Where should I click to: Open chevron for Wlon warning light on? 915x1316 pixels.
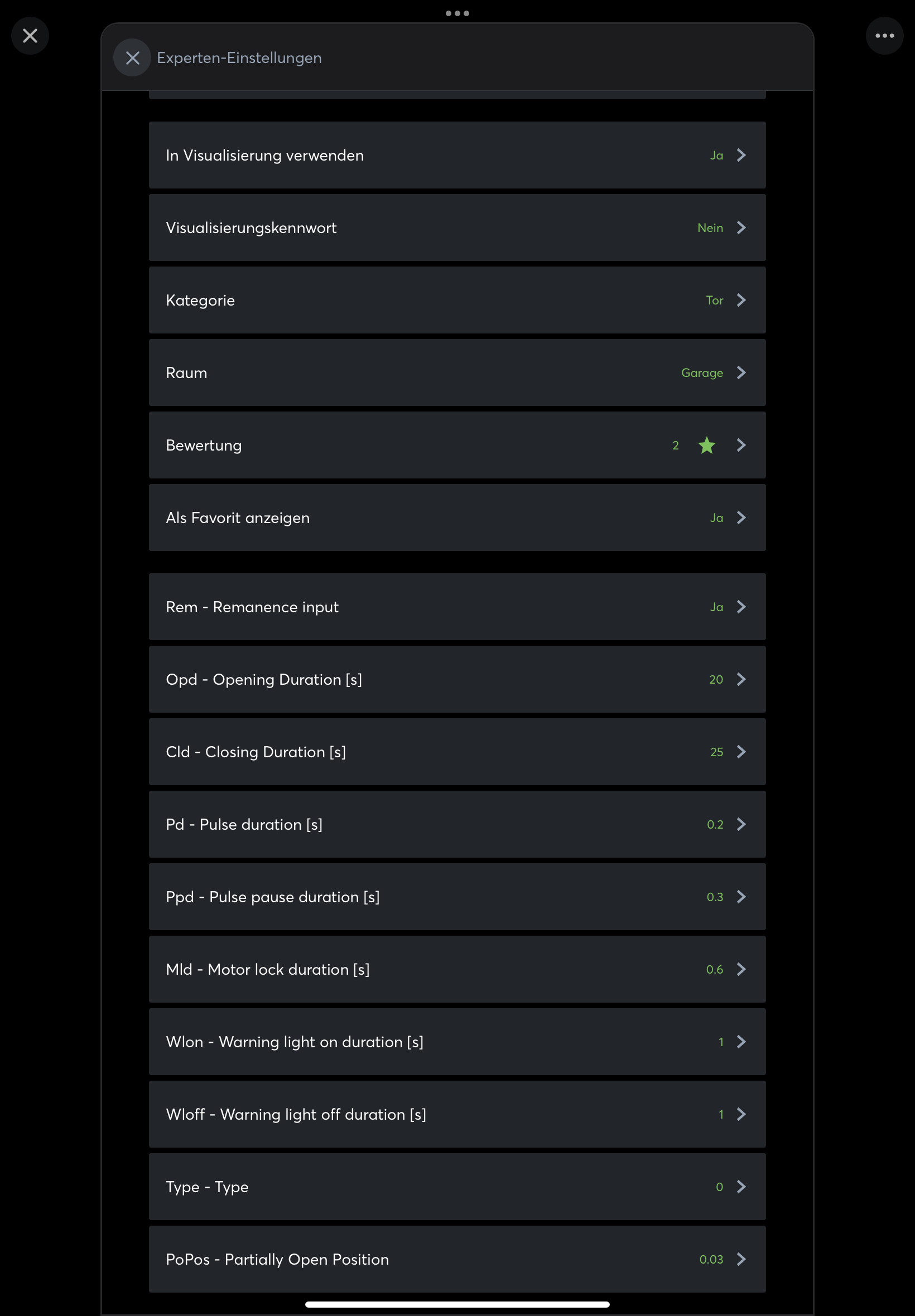[741, 1042]
